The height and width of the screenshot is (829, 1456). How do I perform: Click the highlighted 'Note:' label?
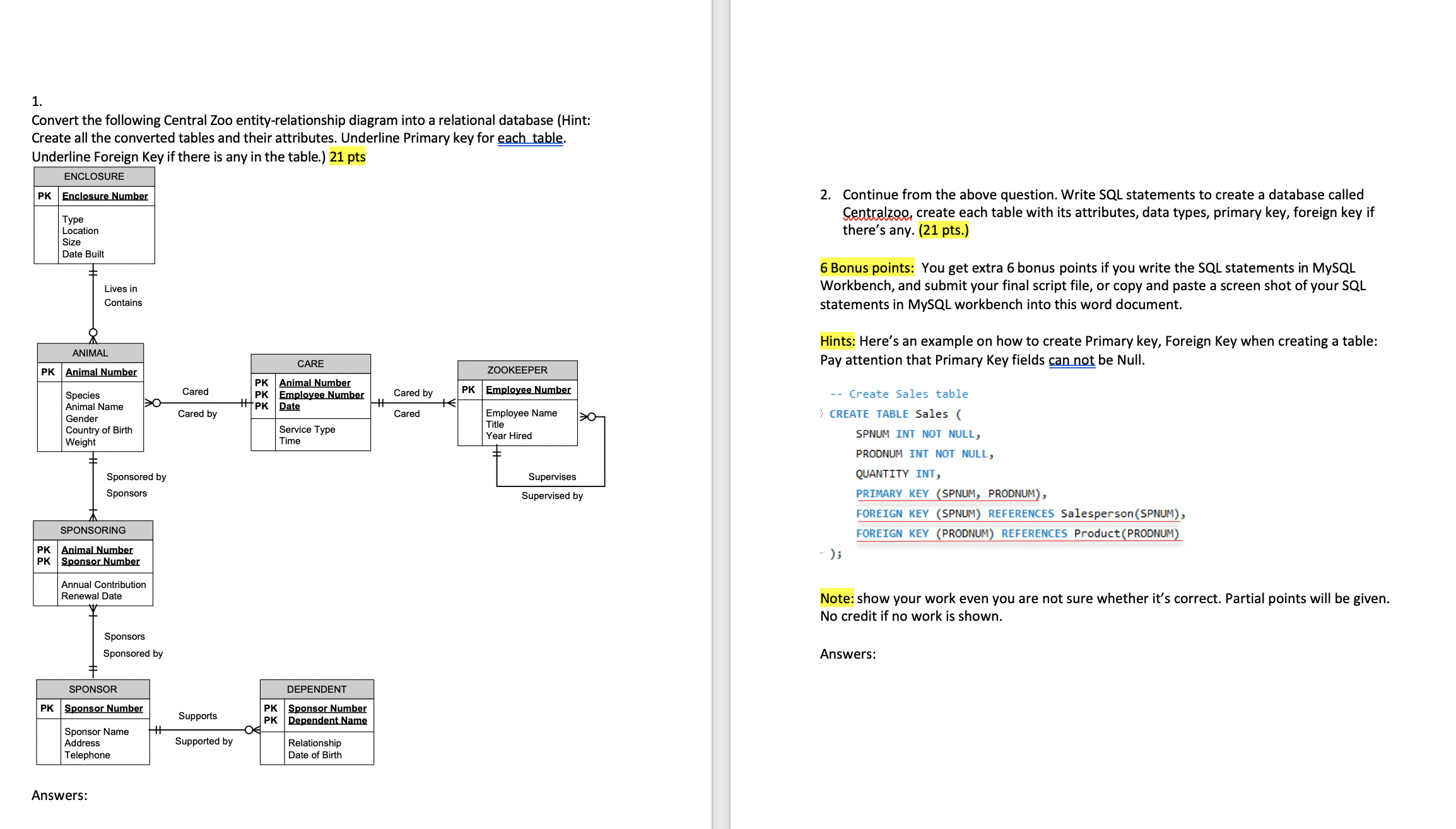pyautogui.click(x=837, y=598)
